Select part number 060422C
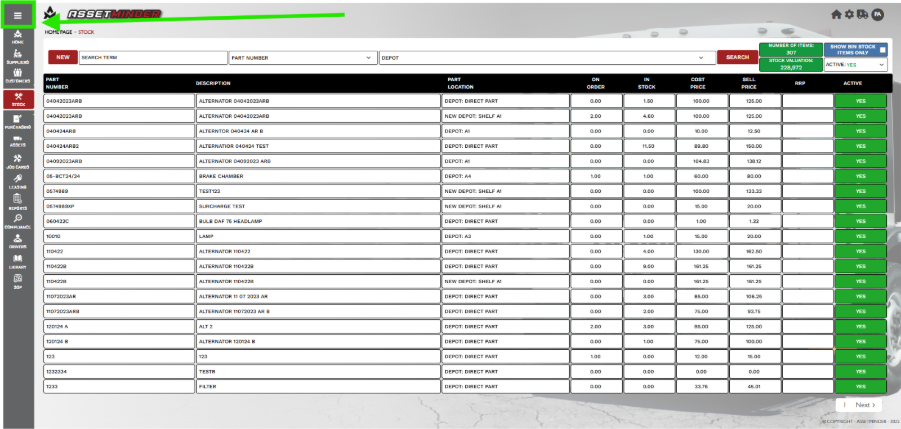Viewport: 901px width, 429px height. (x=119, y=221)
